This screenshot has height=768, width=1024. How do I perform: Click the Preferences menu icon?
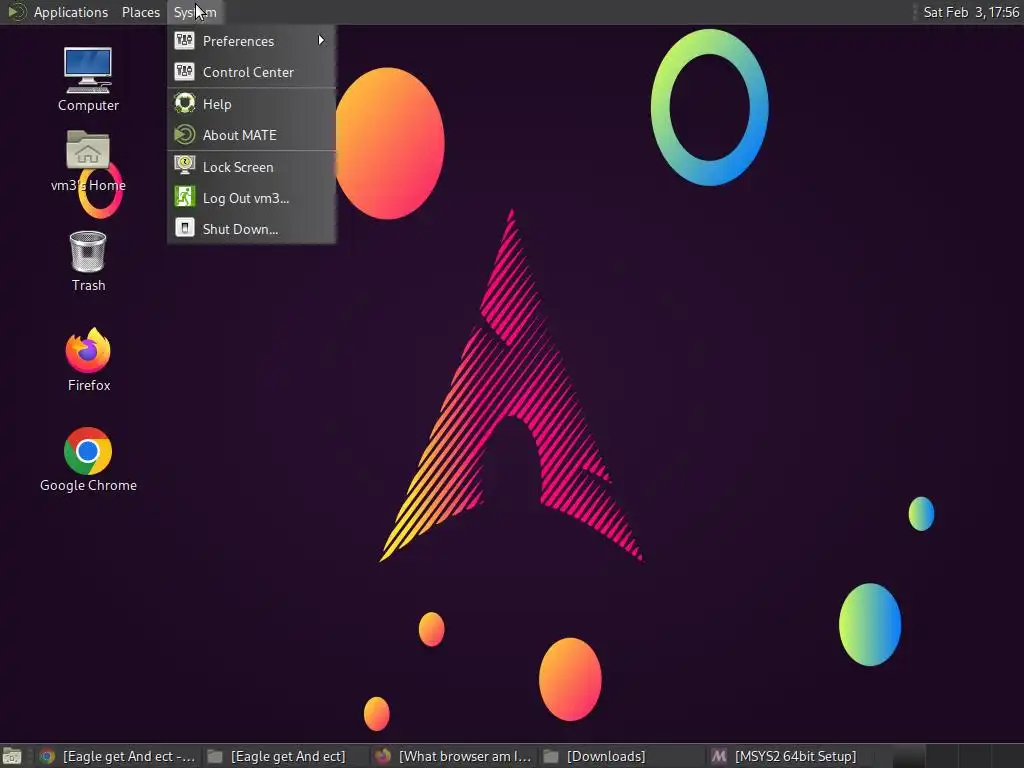185,40
